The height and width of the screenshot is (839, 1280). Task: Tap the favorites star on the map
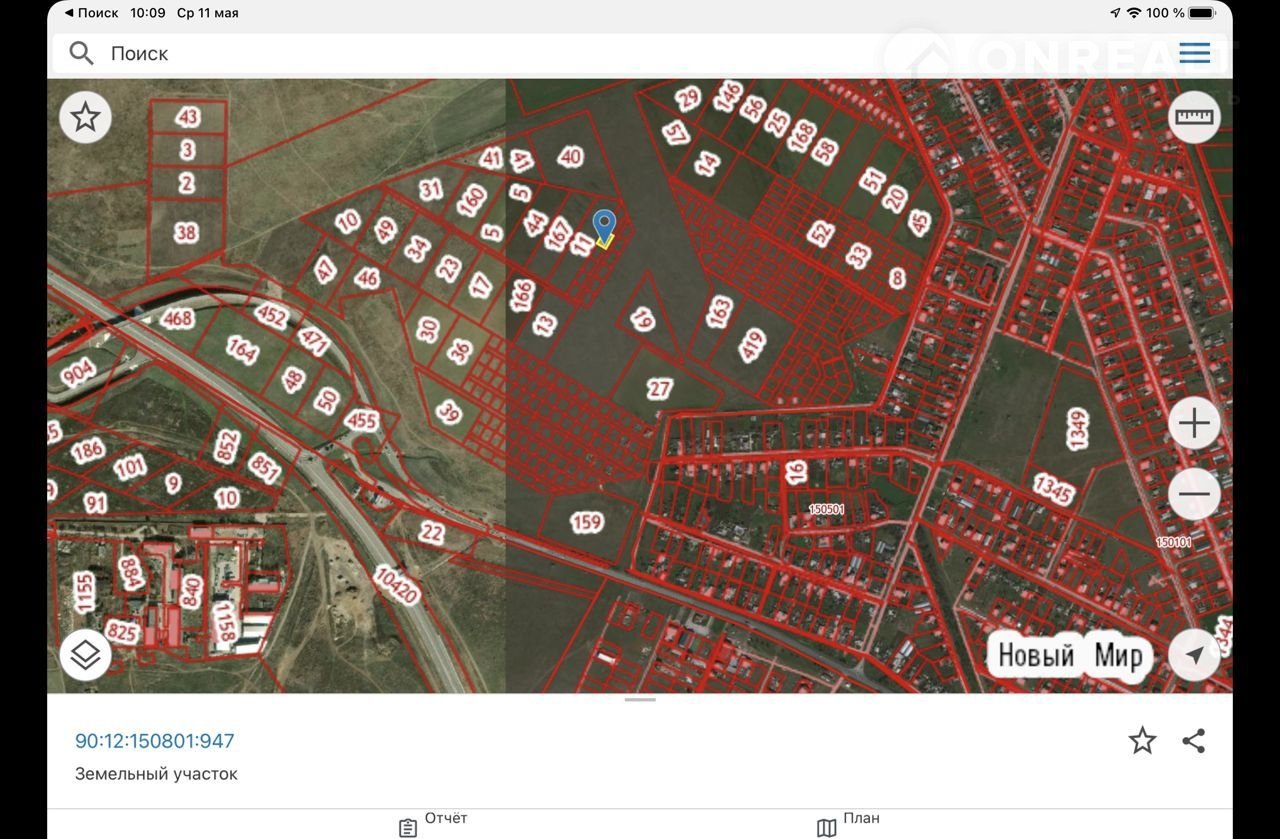point(86,118)
